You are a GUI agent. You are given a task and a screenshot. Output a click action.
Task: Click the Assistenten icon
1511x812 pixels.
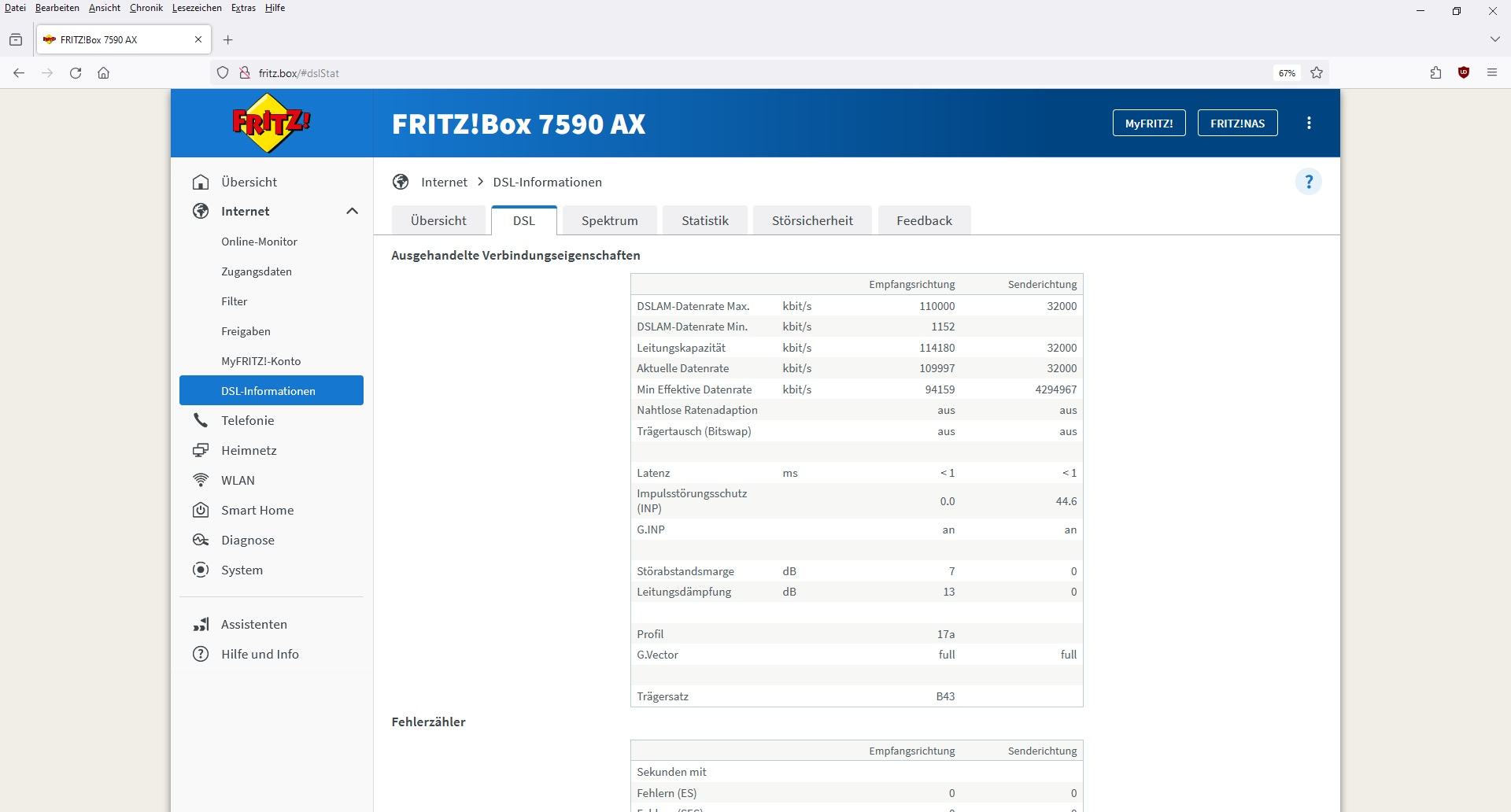[201, 624]
